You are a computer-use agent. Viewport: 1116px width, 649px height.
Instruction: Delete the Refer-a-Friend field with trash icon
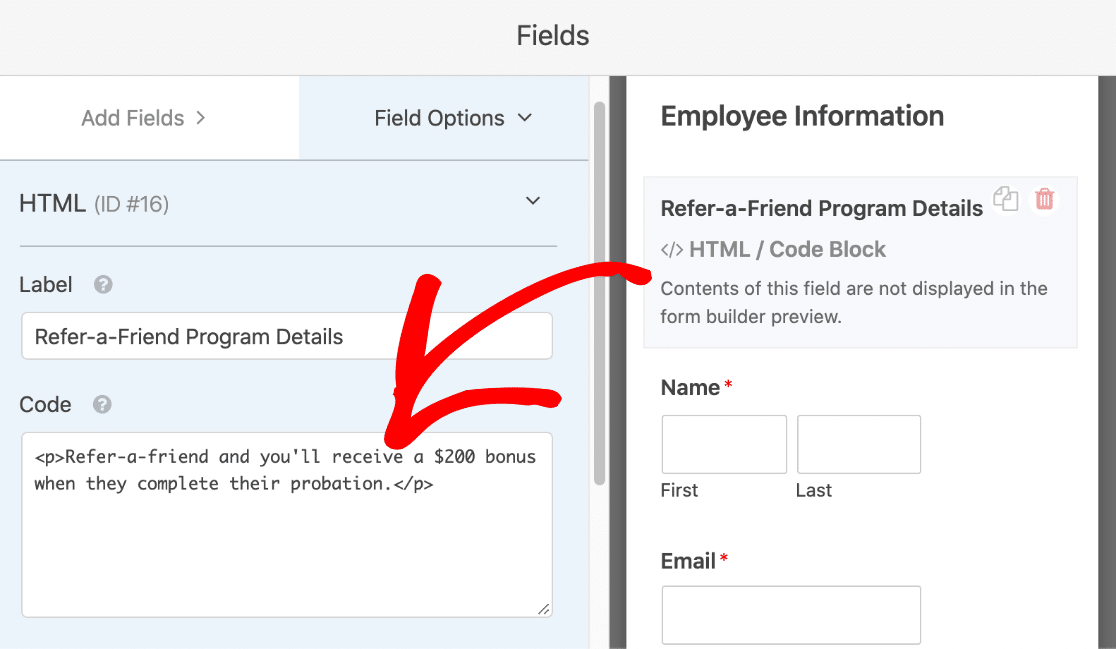(1044, 199)
